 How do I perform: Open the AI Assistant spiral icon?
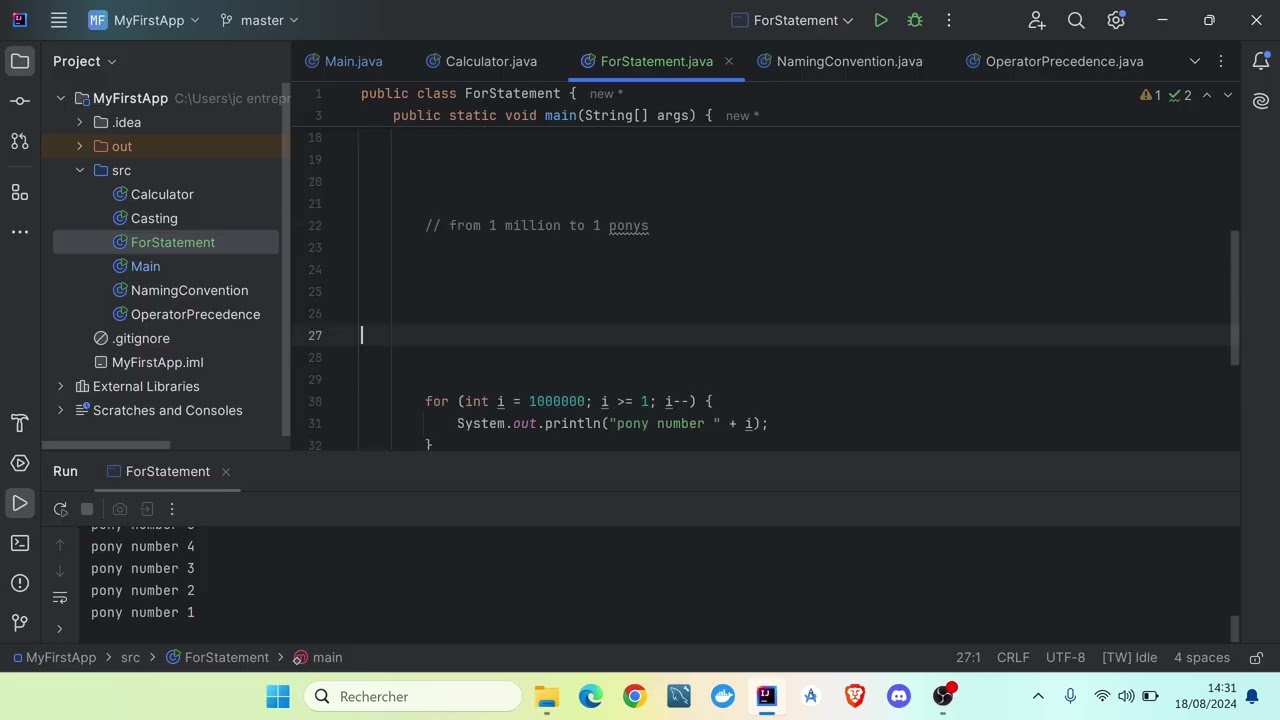click(x=1261, y=101)
